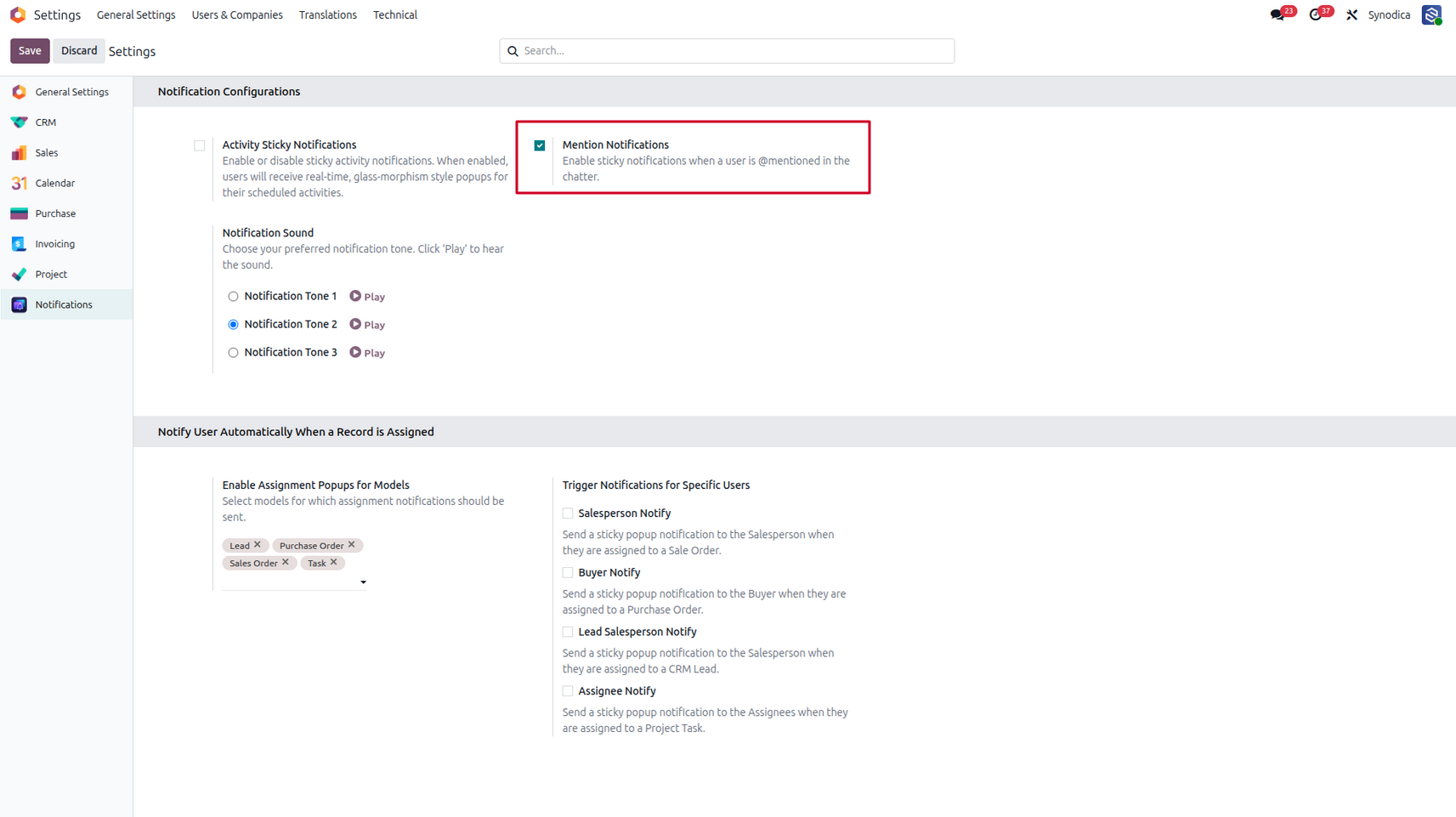Enable the Buyer Notify checkbox
Image resolution: width=1456 pixels, height=817 pixels.
568,573
